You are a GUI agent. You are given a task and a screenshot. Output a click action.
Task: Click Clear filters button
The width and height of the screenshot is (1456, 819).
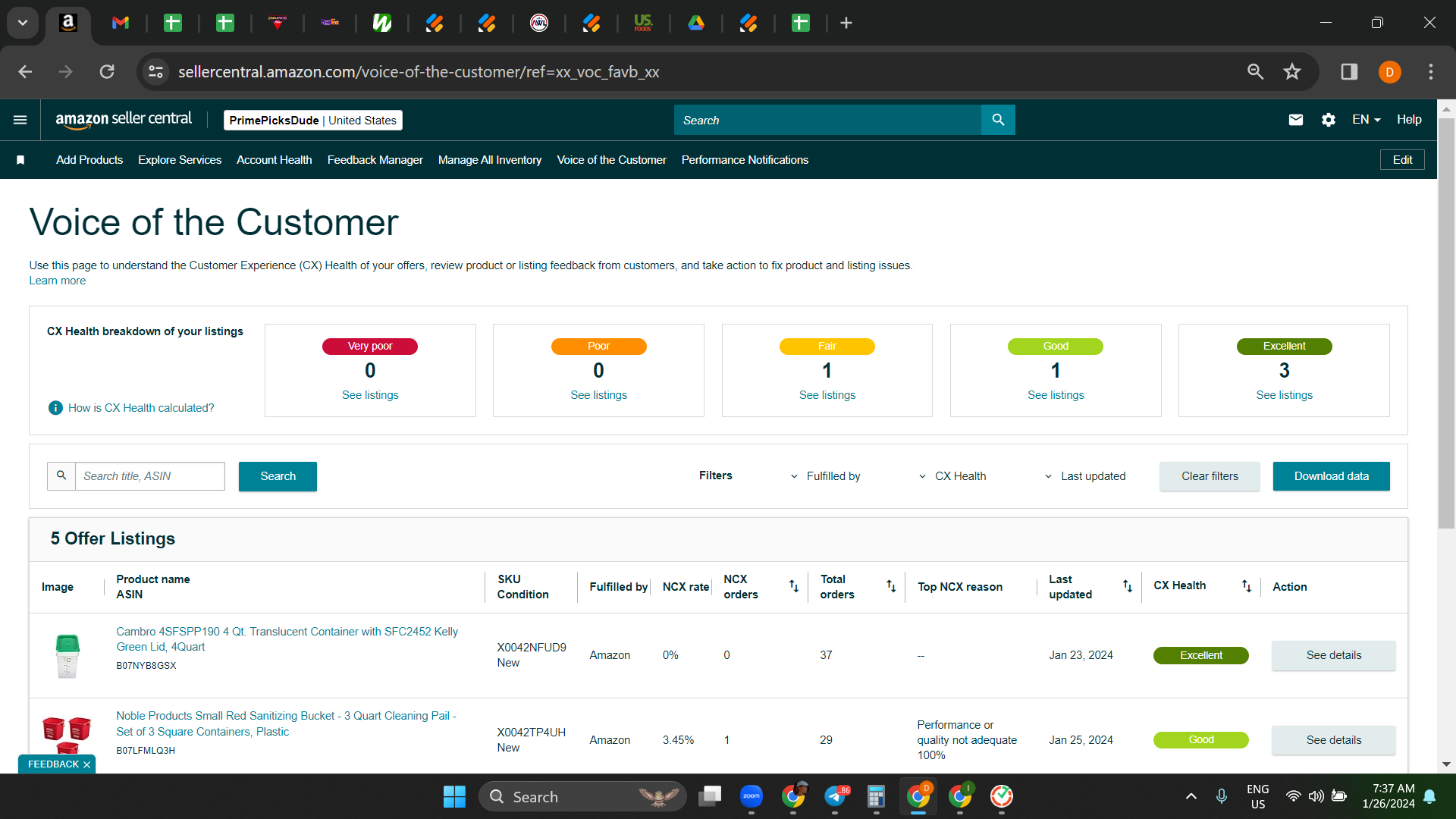coord(1210,476)
